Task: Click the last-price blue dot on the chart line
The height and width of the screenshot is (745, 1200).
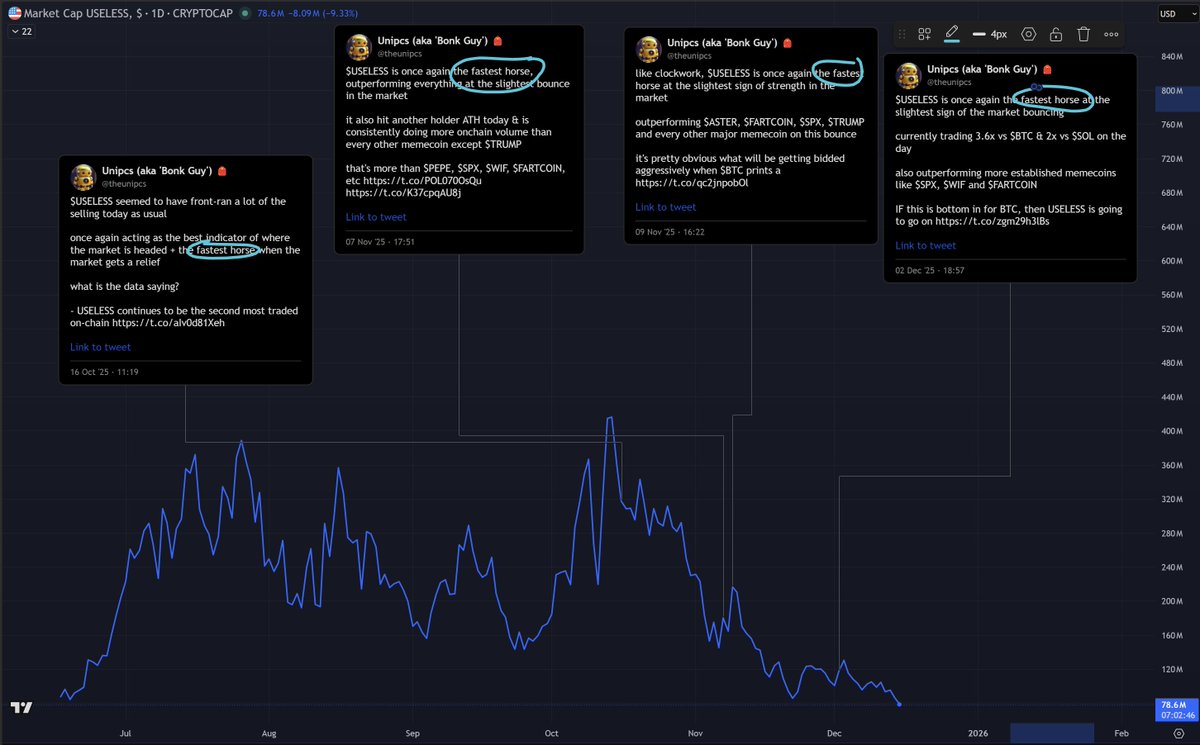Action: tap(899, 704)
